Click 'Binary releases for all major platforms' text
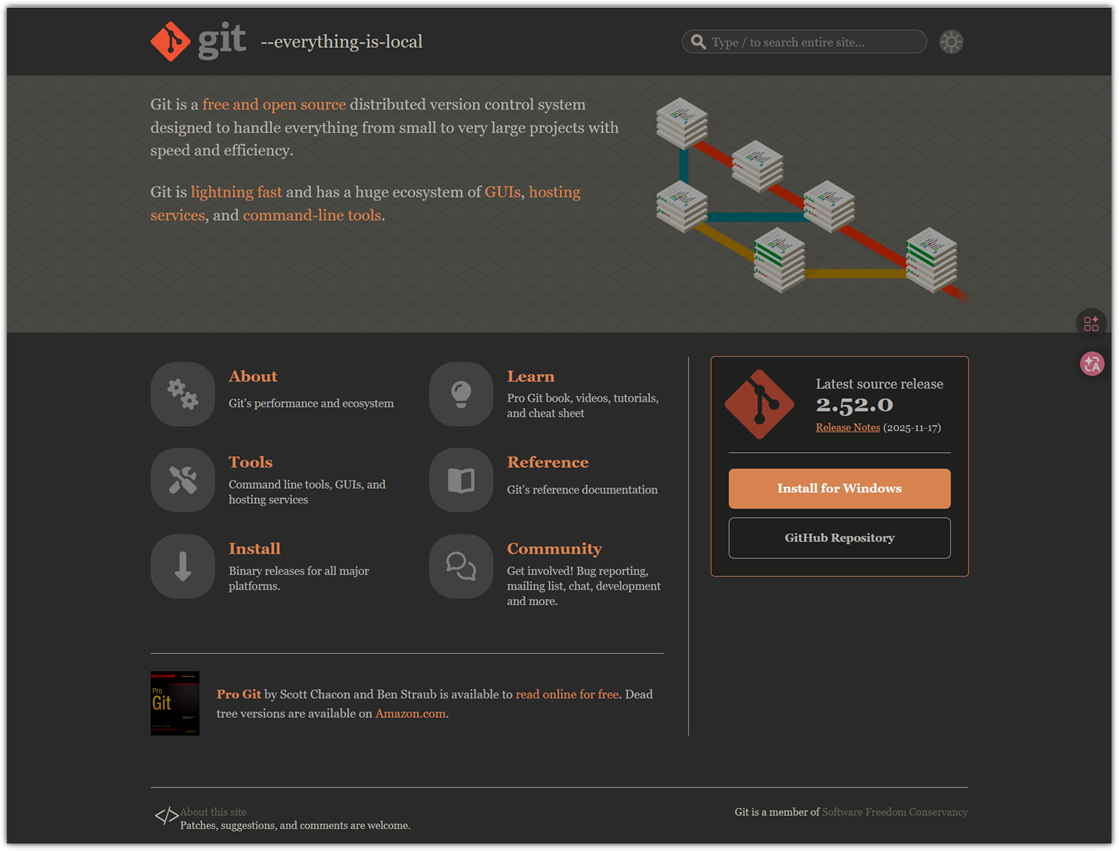1119x851 pixels. click(299, 578)
